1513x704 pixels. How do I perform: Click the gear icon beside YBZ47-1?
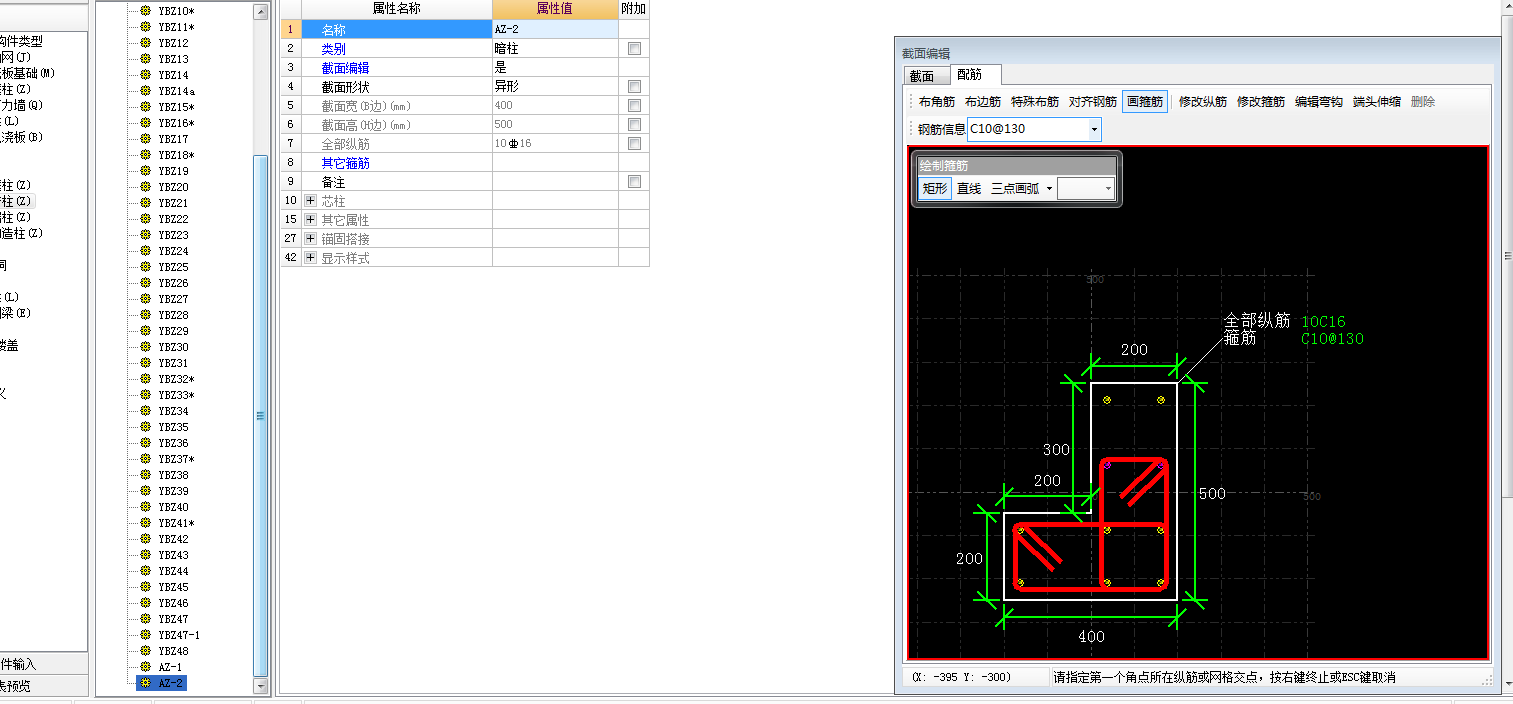pos(145,635)
